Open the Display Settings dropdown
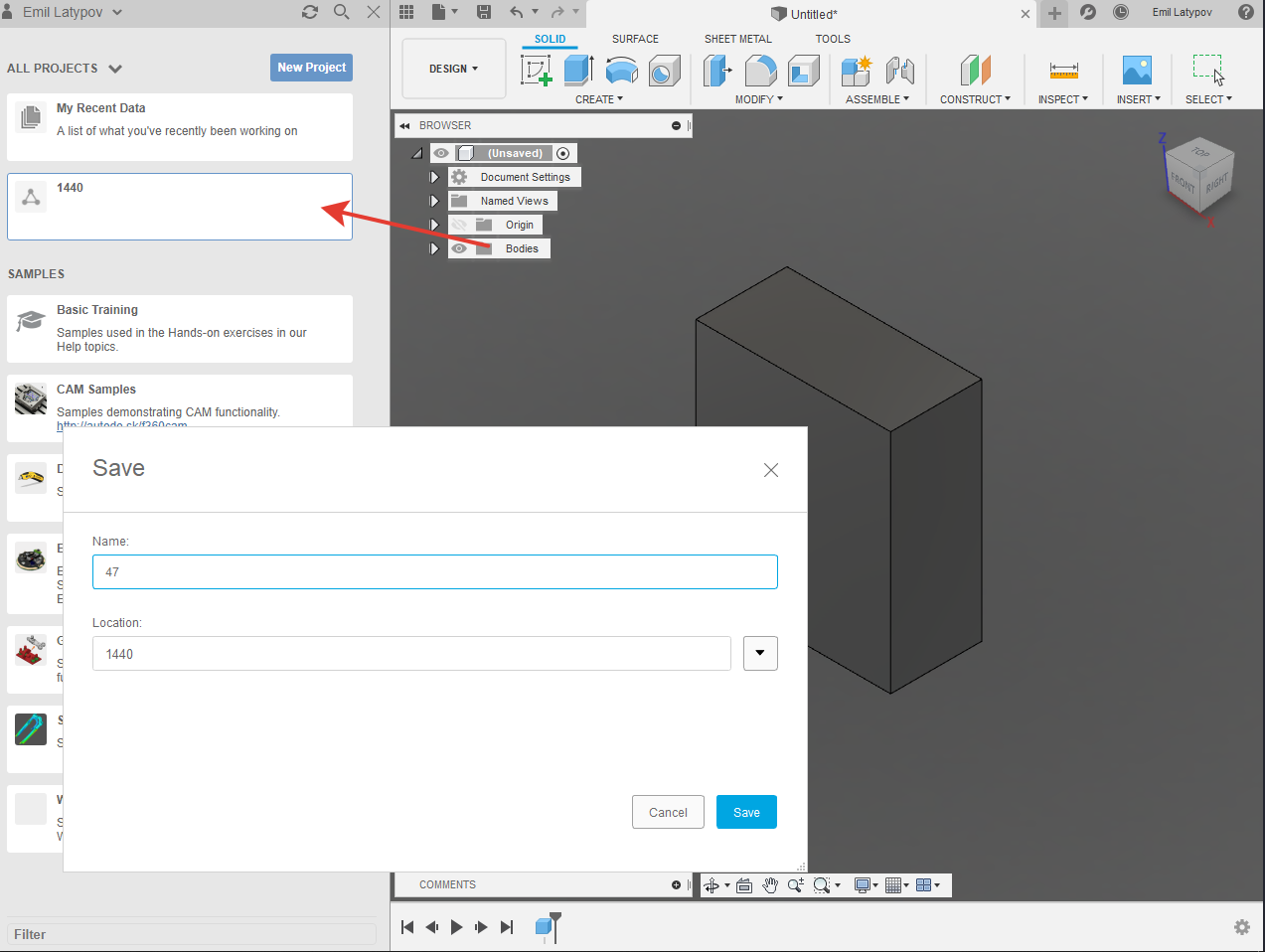The height and width of the screenshot is (952, 1265). 867,885
